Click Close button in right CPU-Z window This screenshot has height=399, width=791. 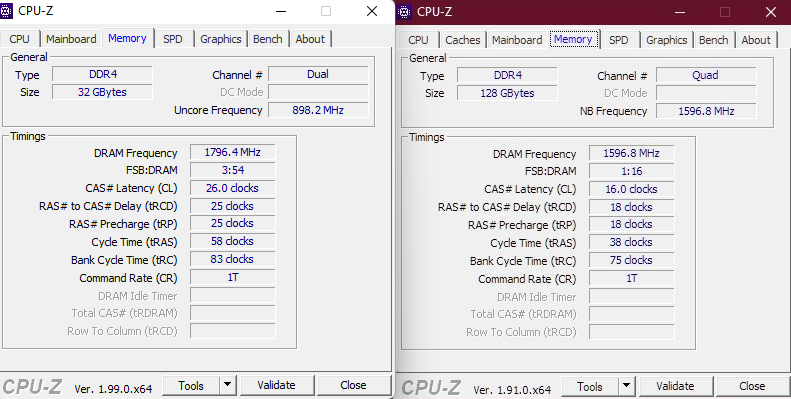coord(752,386)
